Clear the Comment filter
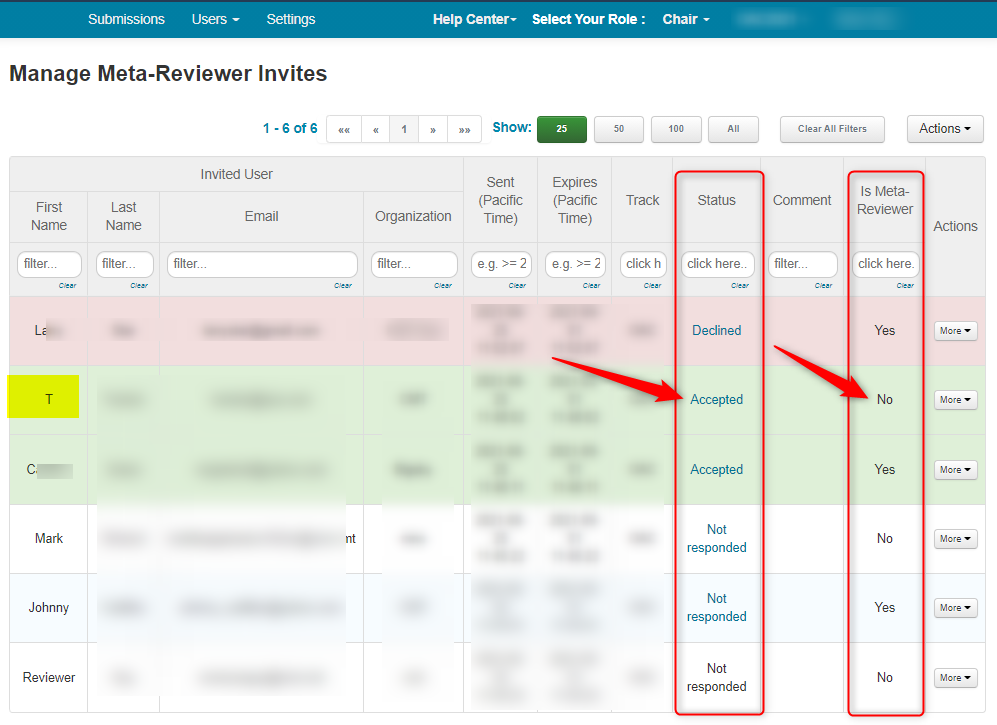Viewport: 997px width, 725px height. coord(823,286)
